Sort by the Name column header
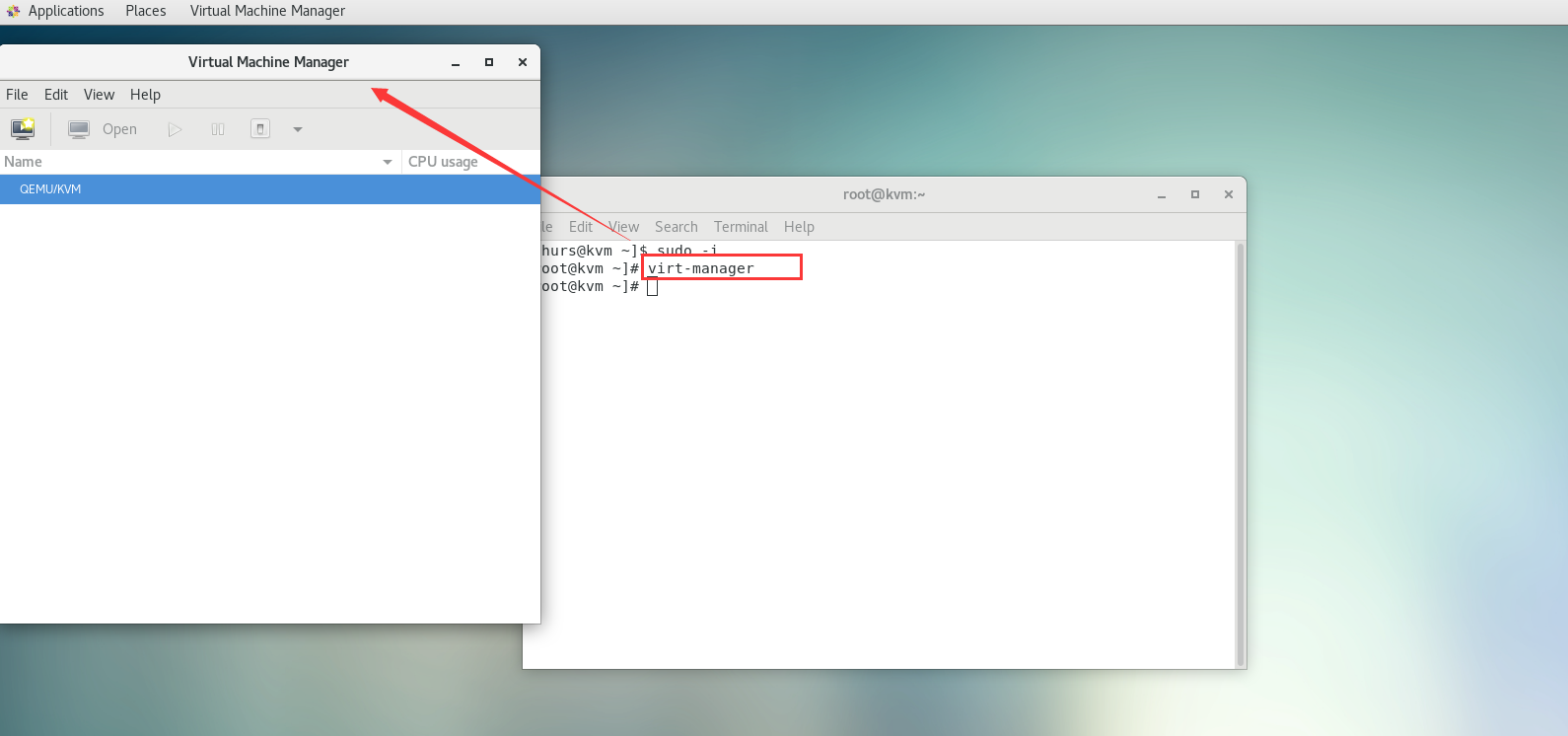 point(200,162)
